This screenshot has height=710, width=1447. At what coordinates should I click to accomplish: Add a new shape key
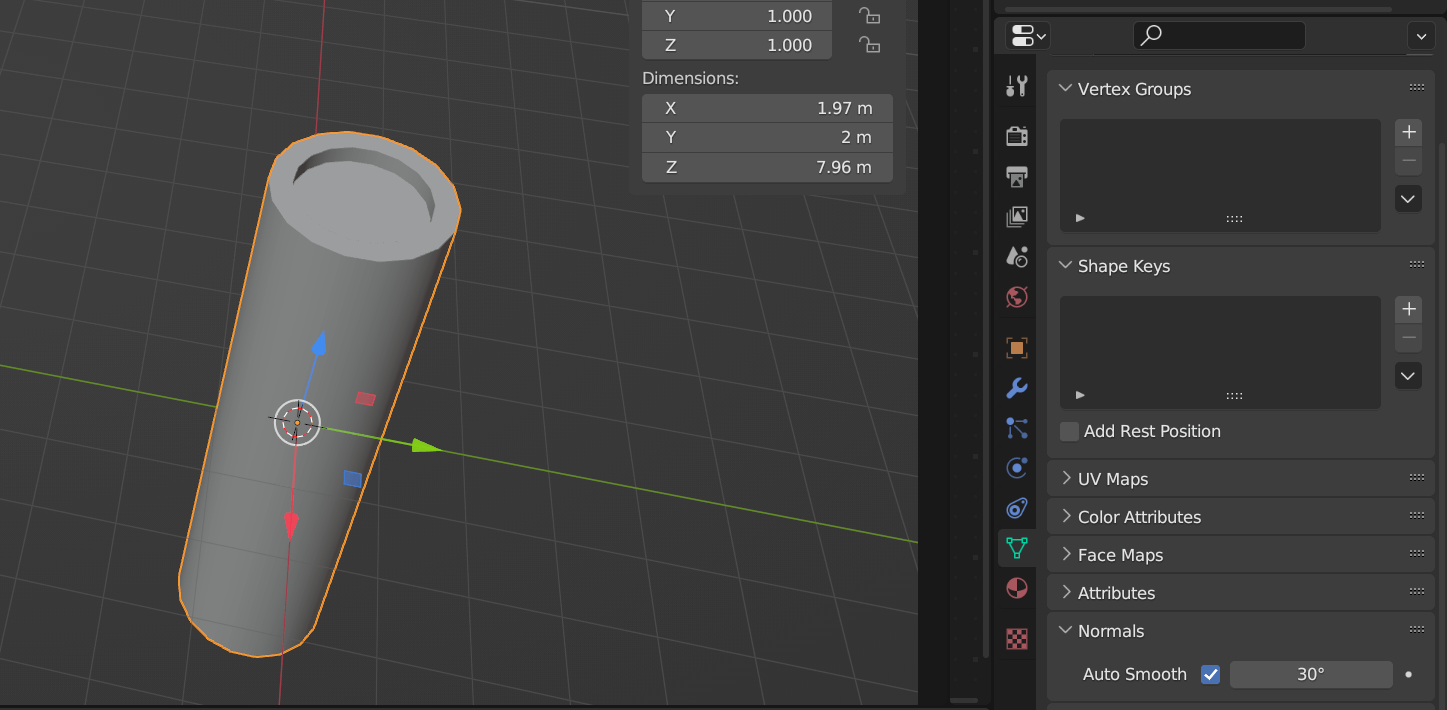tap(1408, 309)
